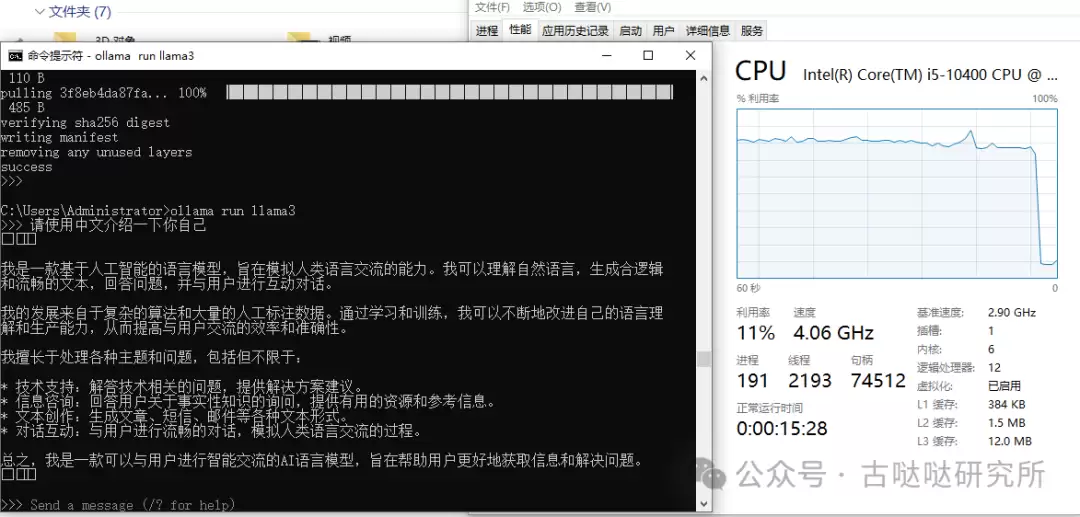Open the 选项(O) menu
The width and height of the screenshot is (1080, 517).
coord(542,7)
